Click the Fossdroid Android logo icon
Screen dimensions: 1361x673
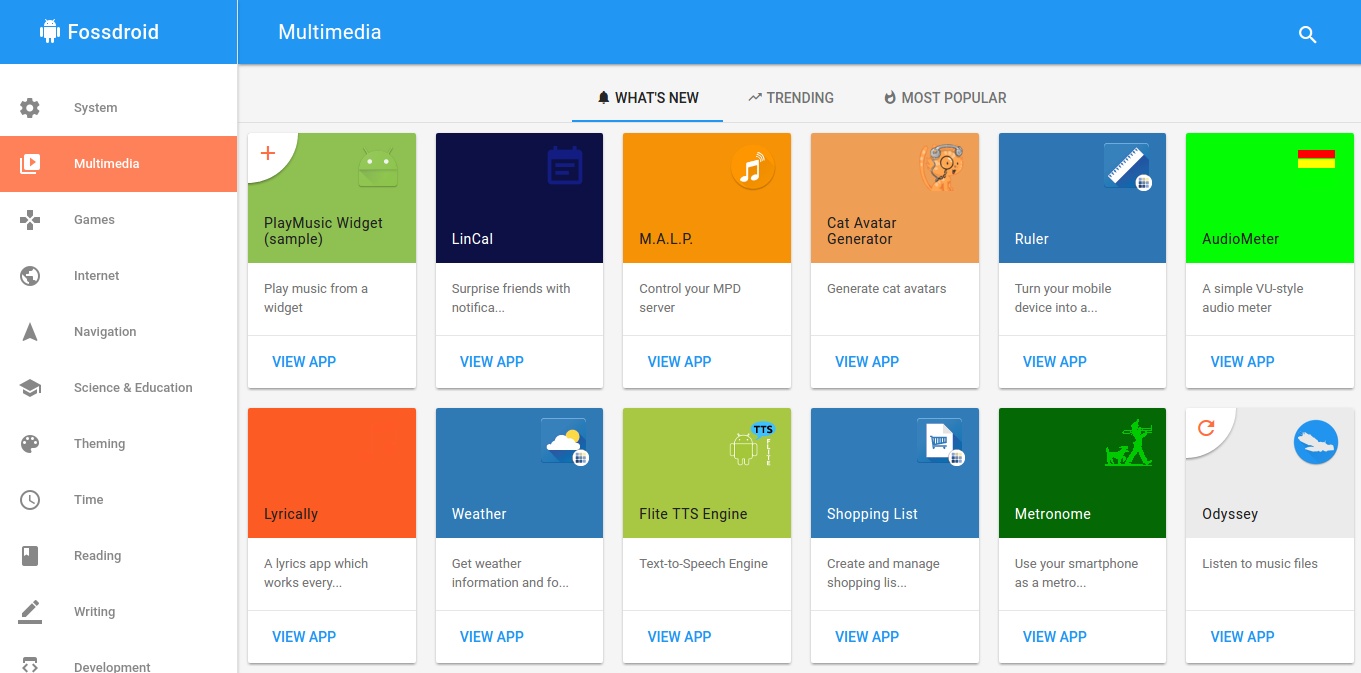pyautogui.click(x=50, y=32)
